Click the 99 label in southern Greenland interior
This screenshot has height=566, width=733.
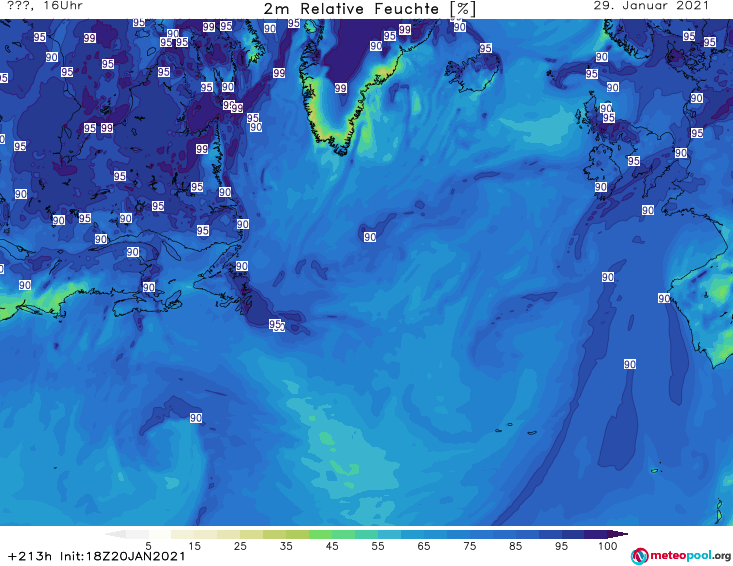340,88
